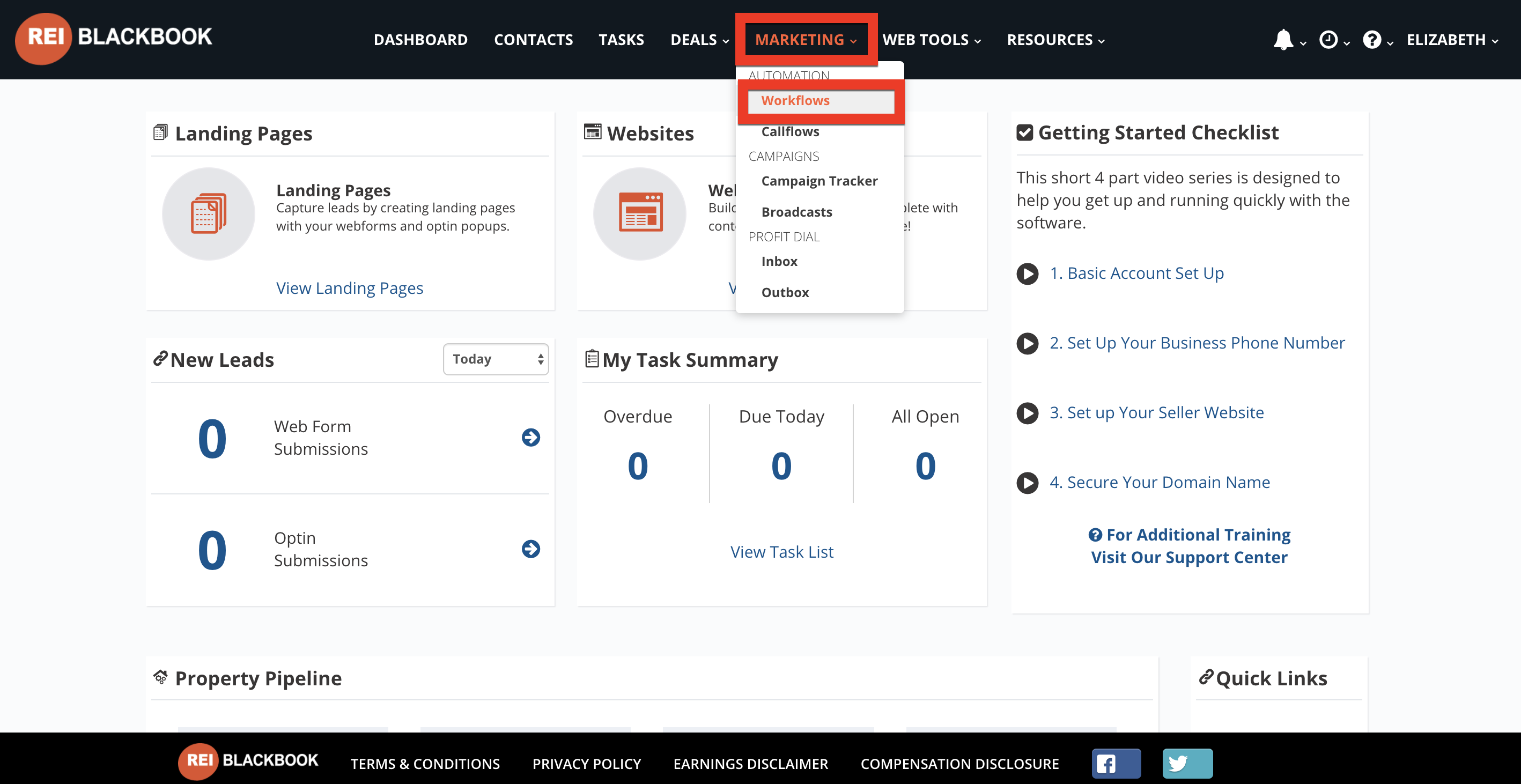
Task: Open Earnings Disclaimer footer link
Action: pyautogui.click(x=750, y=764)
